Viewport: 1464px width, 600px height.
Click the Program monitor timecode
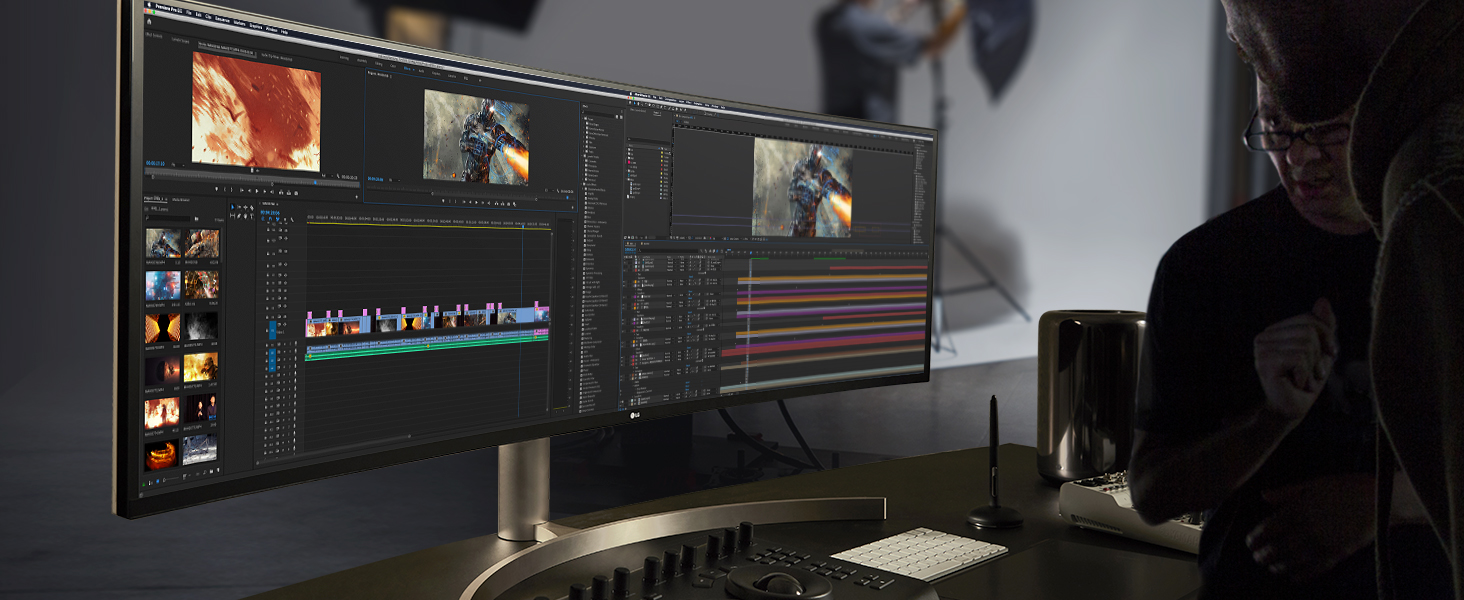(375, 179)
